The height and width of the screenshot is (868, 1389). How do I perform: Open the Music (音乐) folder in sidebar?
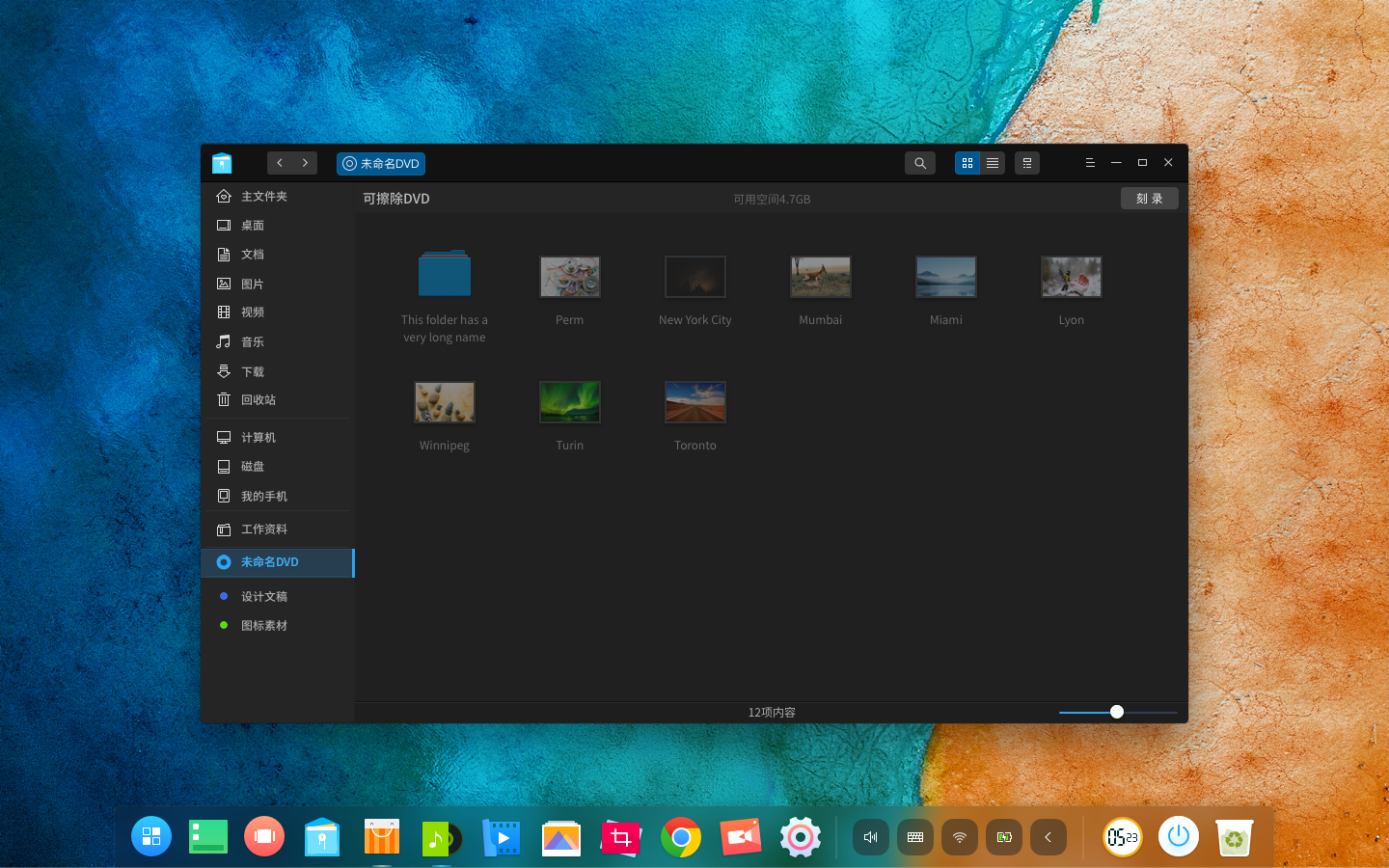252,341
